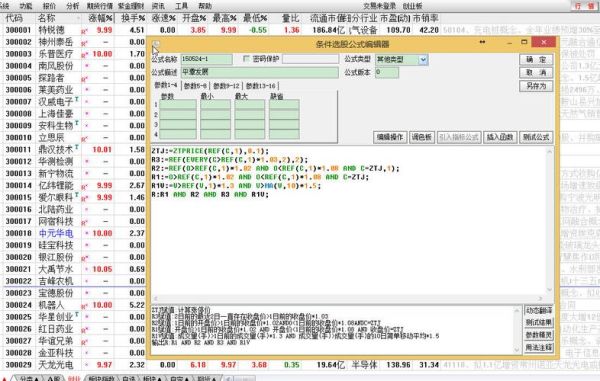The height and width of the screenshot is (381, 600).
Task: Click the 确定 button
Action: [536, 59]
